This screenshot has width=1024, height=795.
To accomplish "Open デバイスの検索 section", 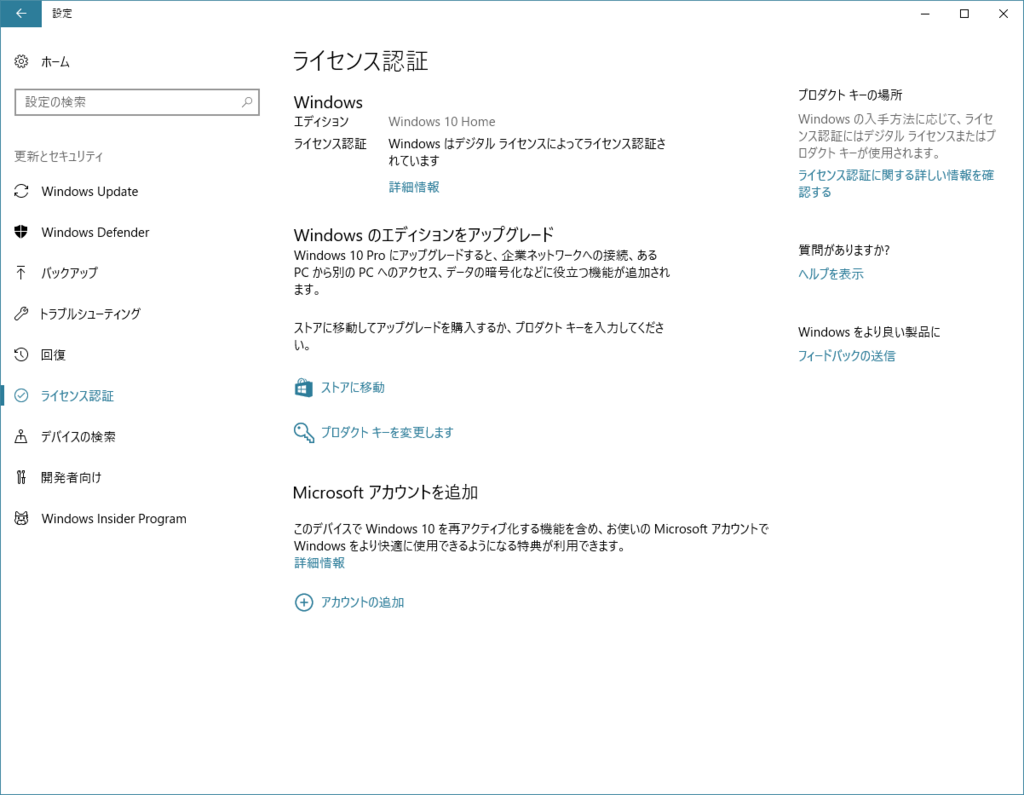I will coord(78,436).
